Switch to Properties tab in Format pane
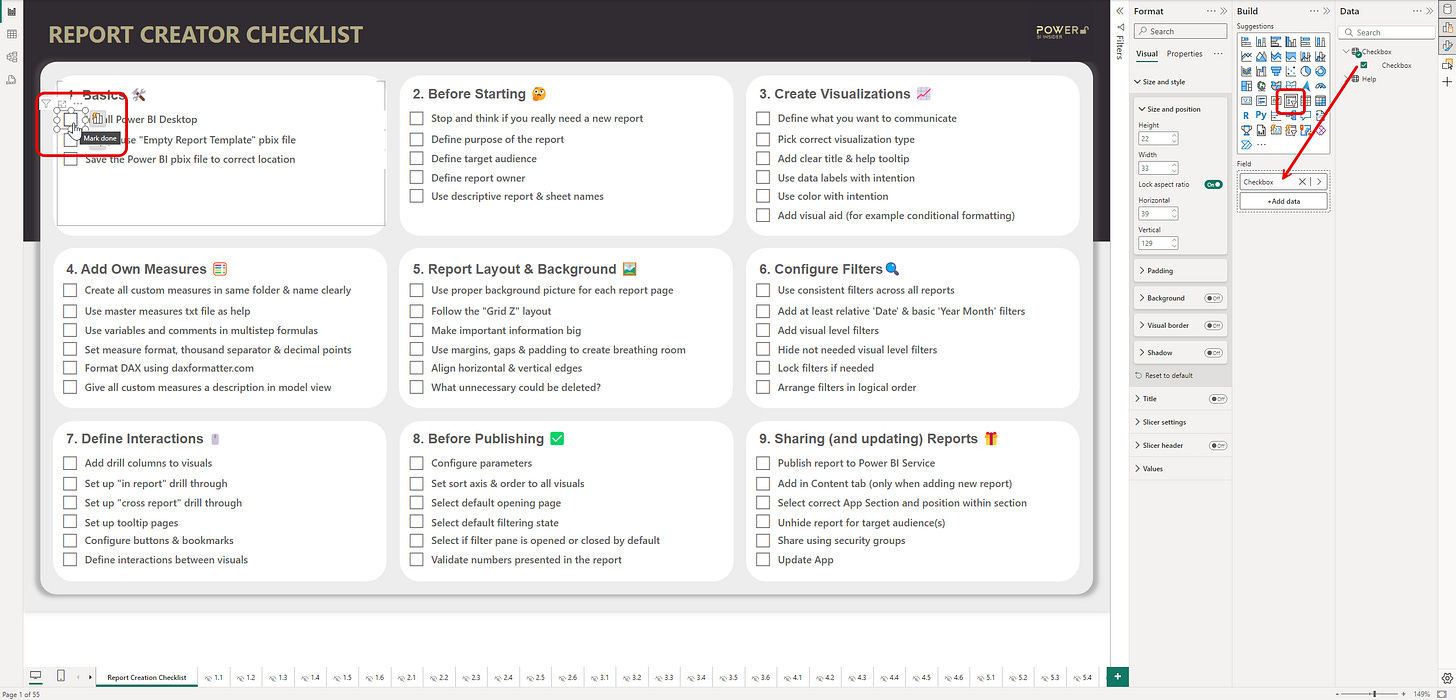 coord(1184,54)
